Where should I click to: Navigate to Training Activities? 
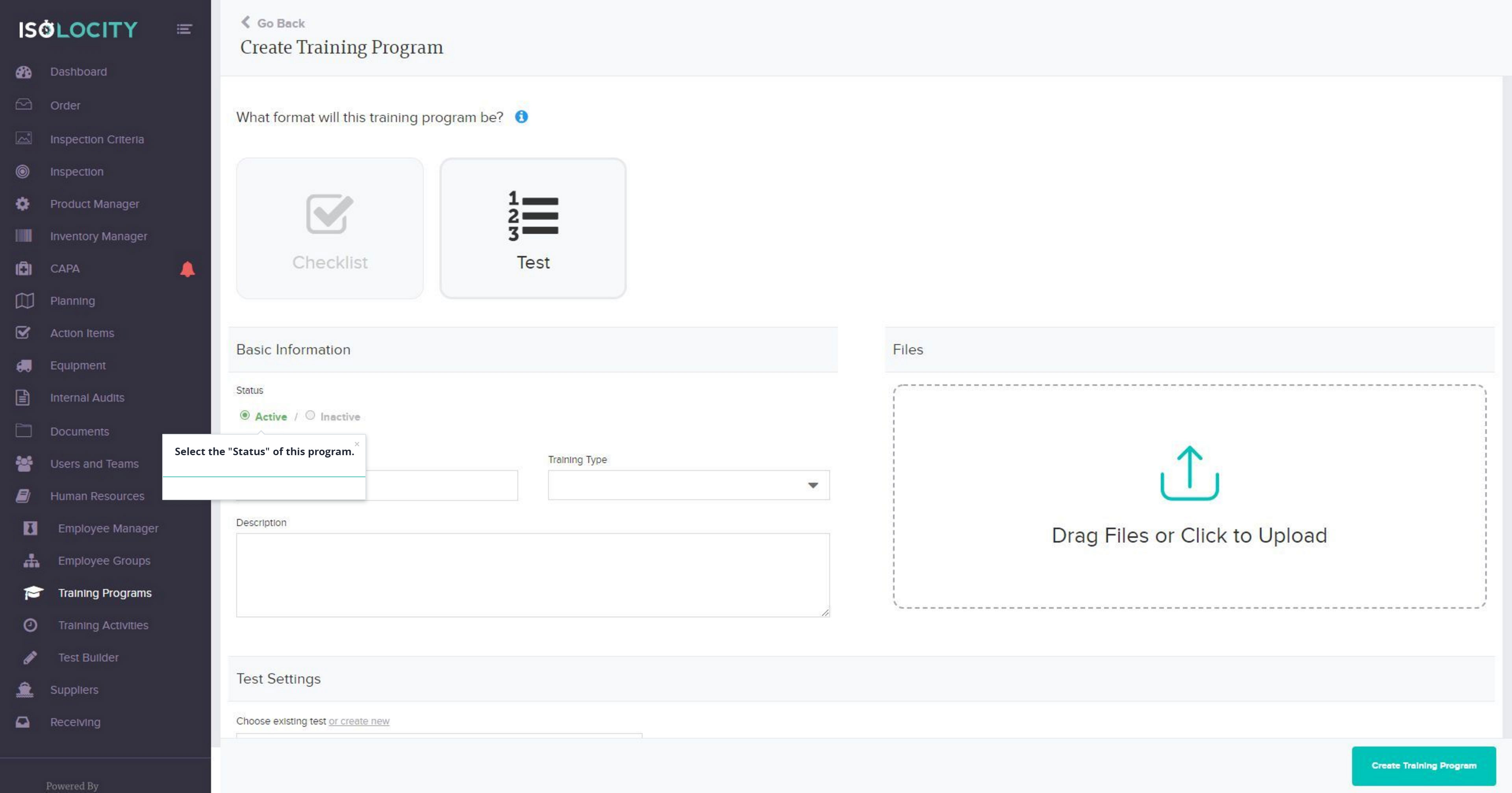[103, 625]
